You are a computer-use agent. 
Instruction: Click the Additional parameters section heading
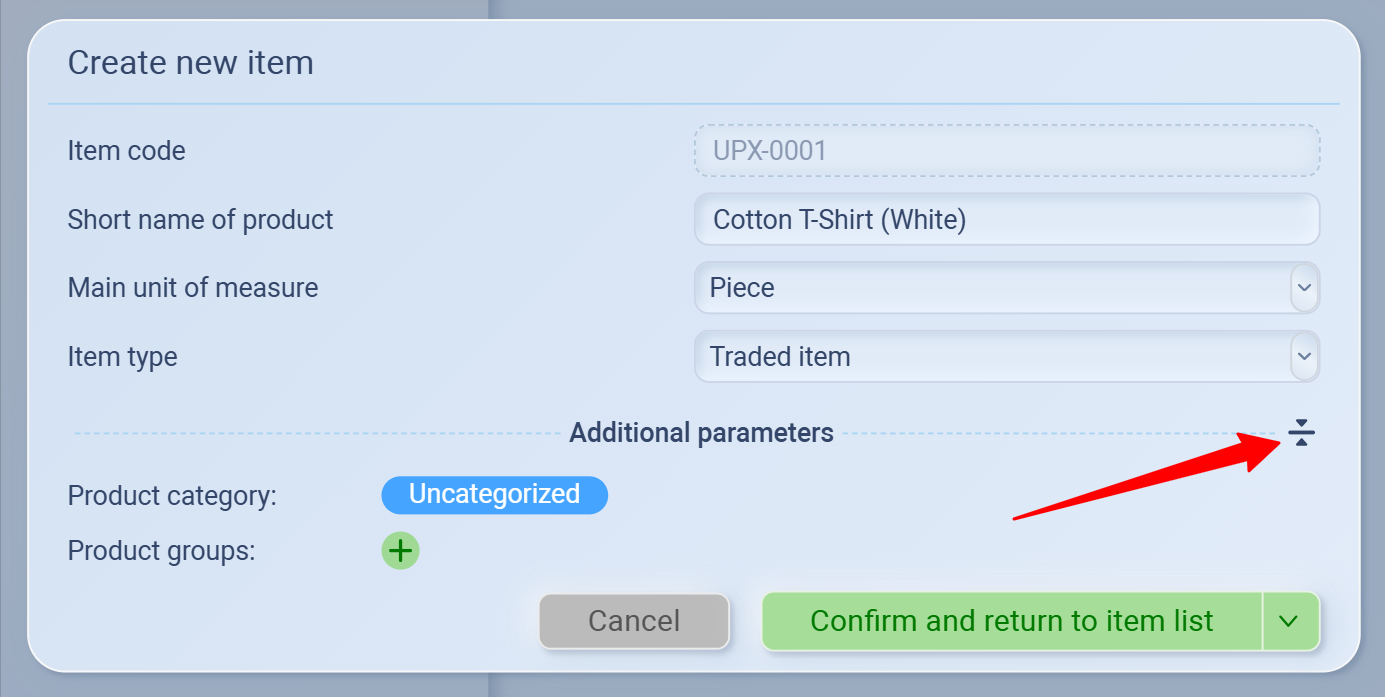pos(701,433)
